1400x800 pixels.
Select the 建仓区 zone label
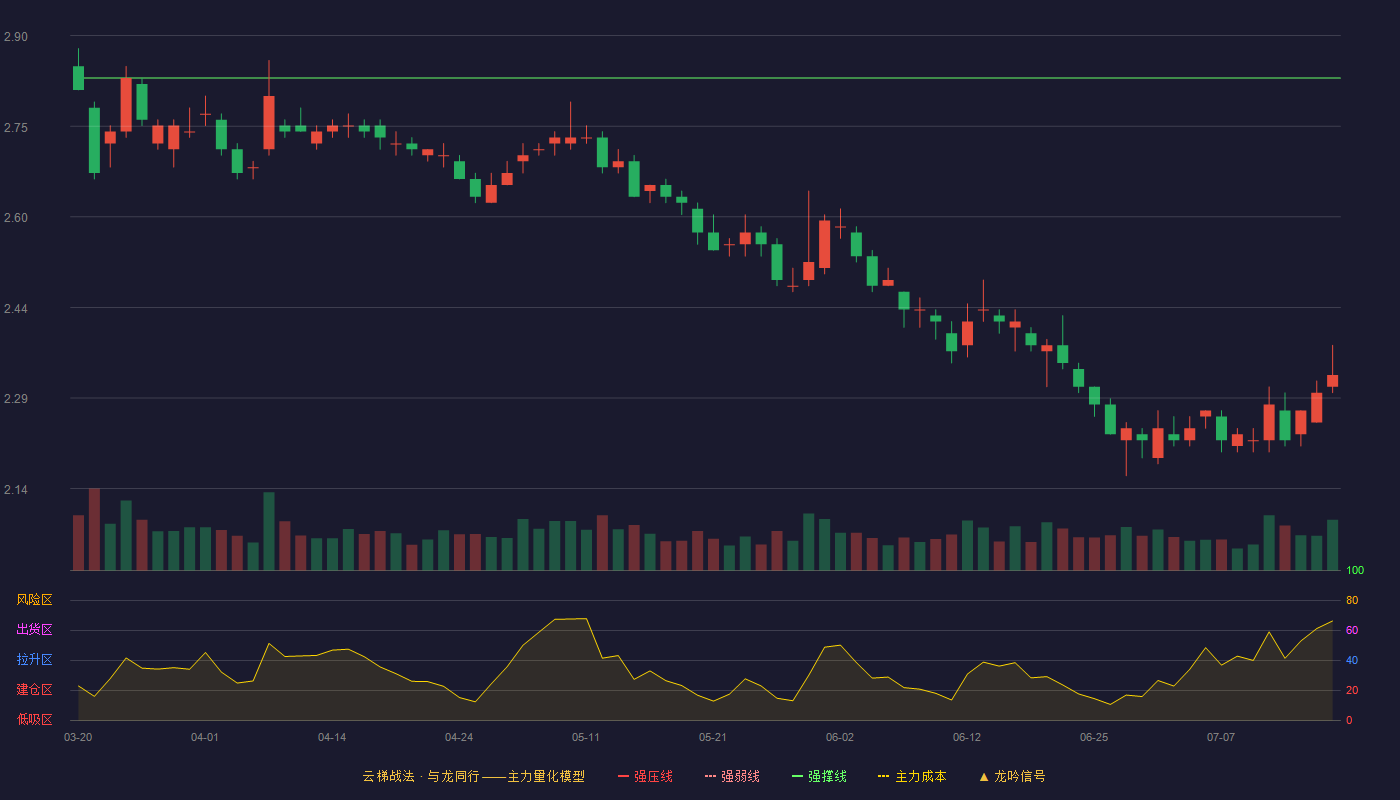[x=34, y=690]
